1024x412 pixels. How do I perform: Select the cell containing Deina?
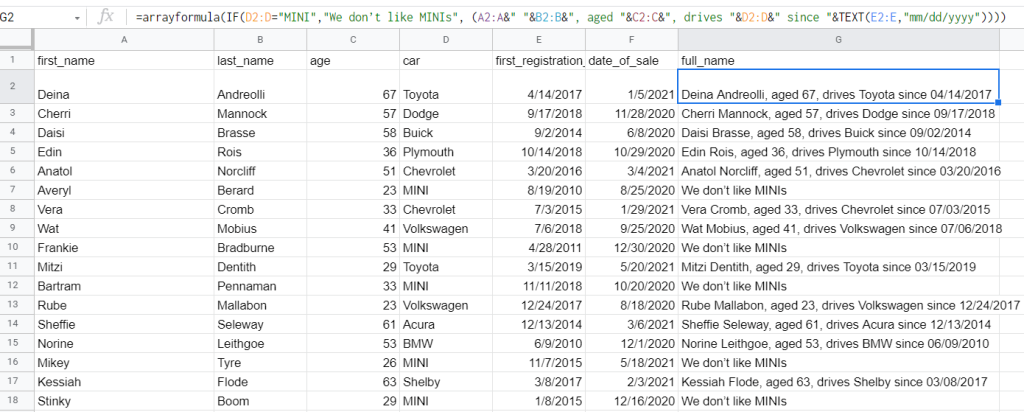pos(124,87)
